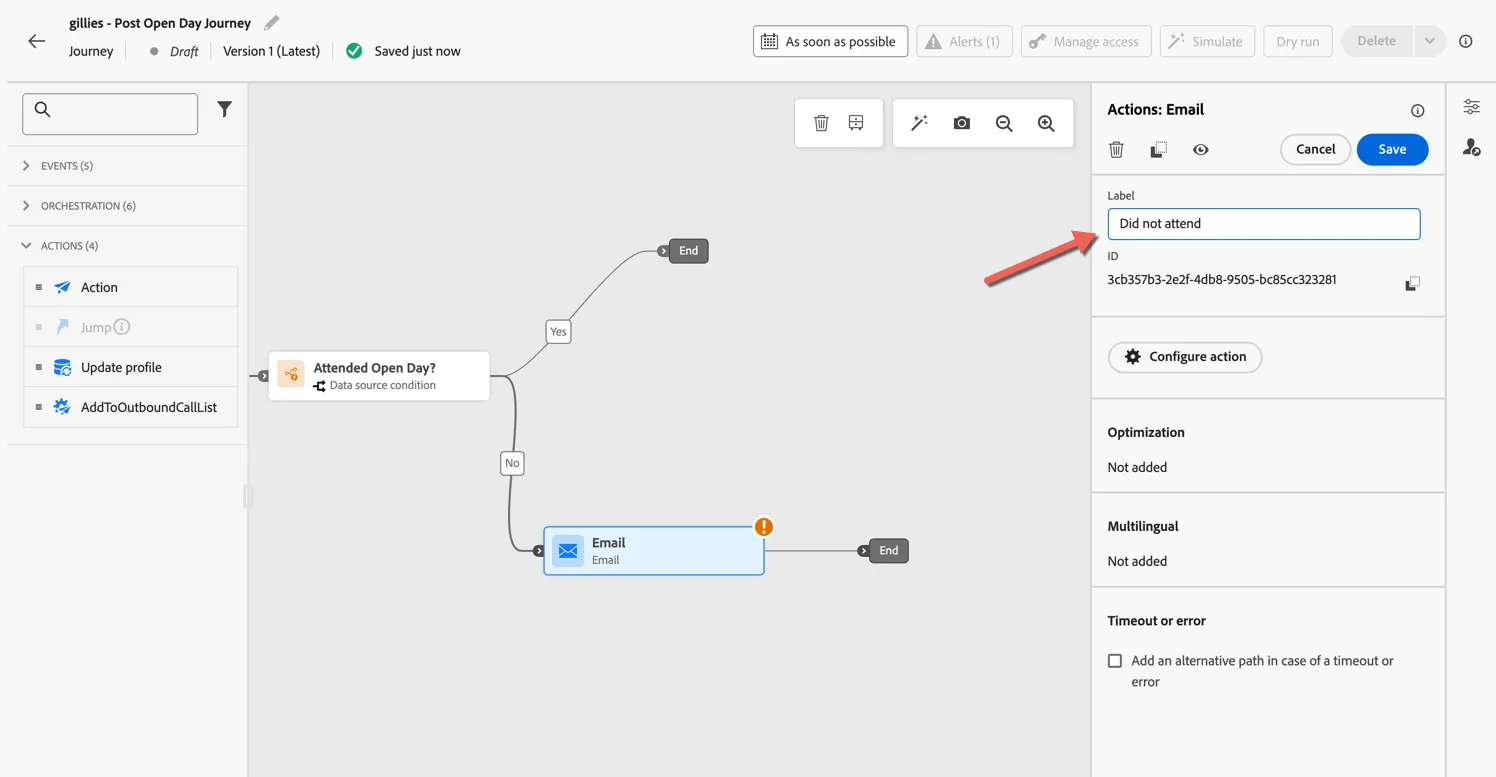The height and width of the screenshot is (777, 1496).
Task: Zoom in on the journey canvas
Action: 1046,123
